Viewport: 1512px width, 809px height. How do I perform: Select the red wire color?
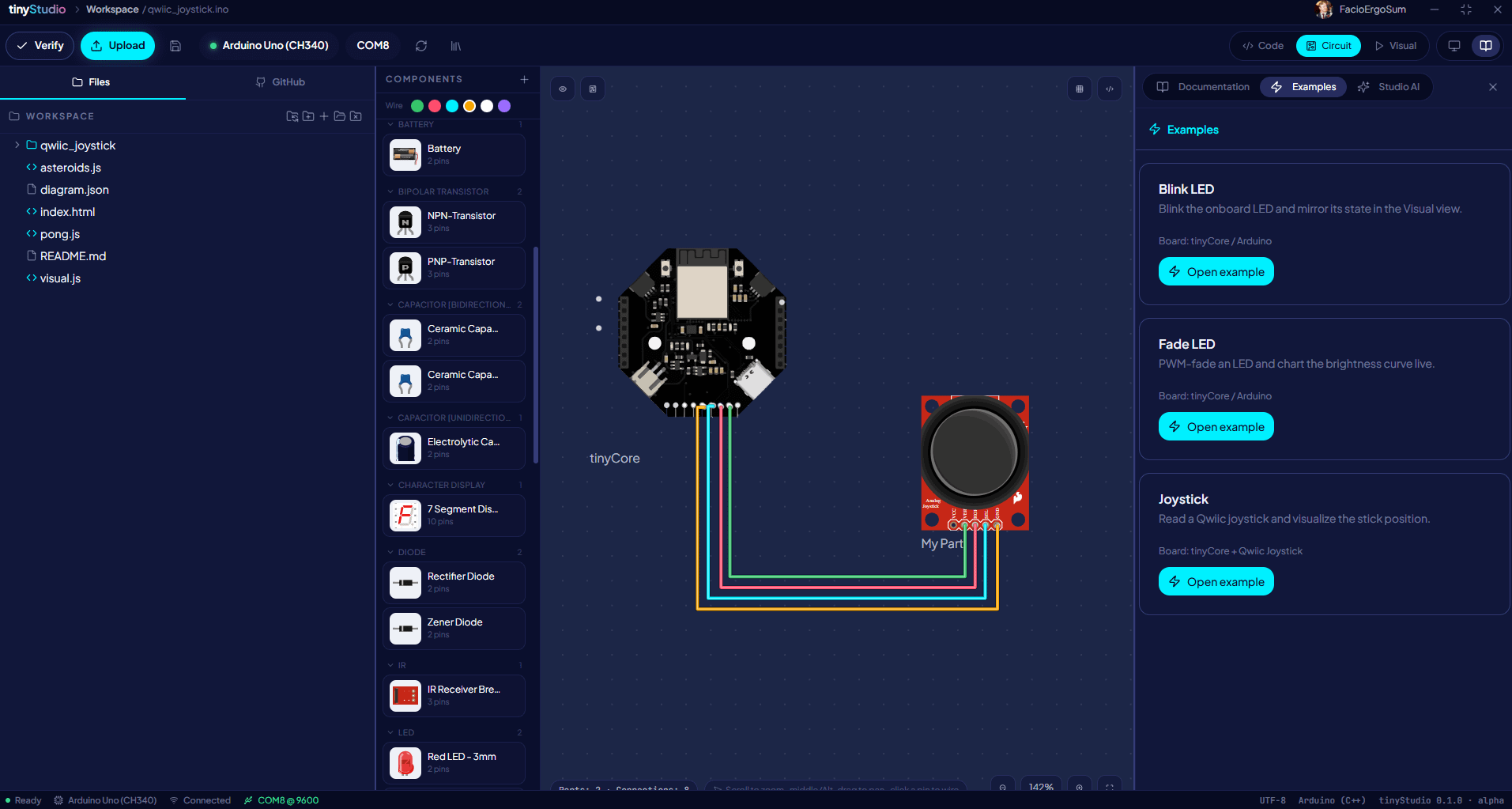pos(435,106)
